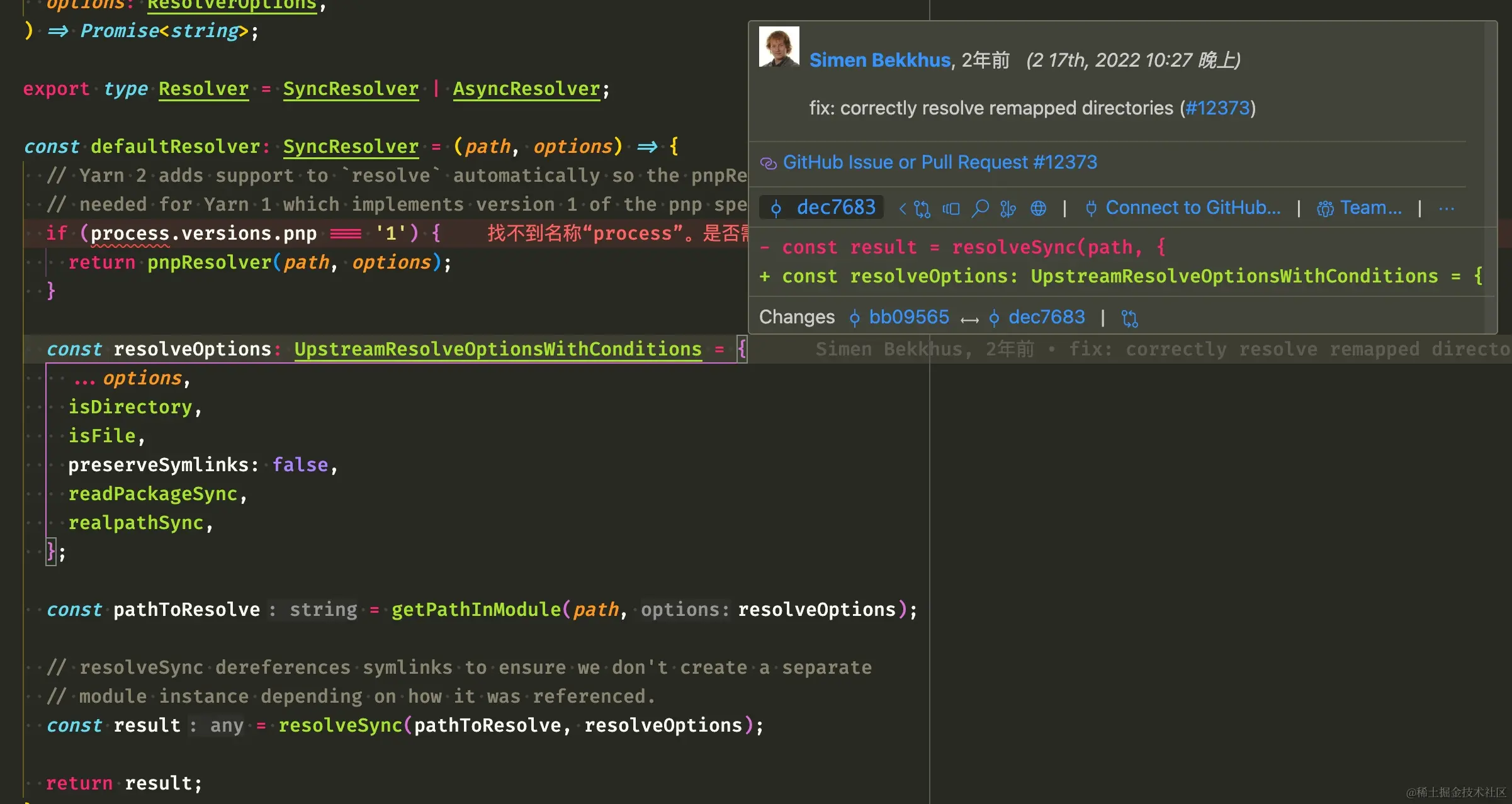Click the open blame prior to change icon
1512x804 pixels.
click(x=951, y=208)
